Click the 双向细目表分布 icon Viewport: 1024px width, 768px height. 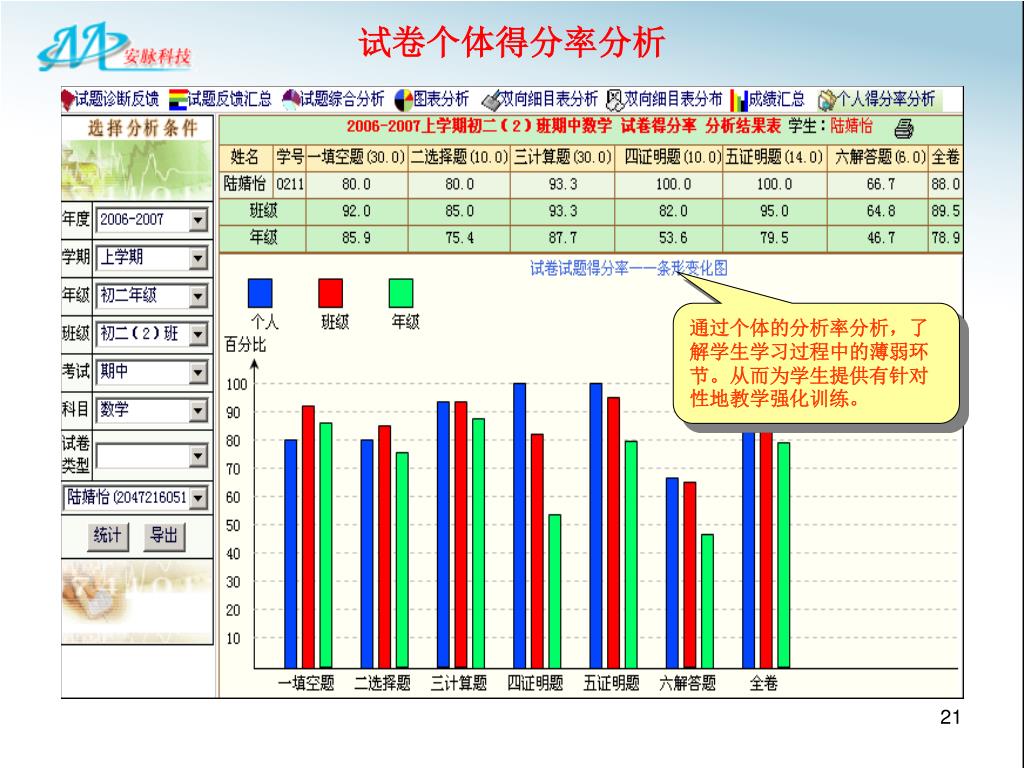pyautogui.click(x=615, y=99)
